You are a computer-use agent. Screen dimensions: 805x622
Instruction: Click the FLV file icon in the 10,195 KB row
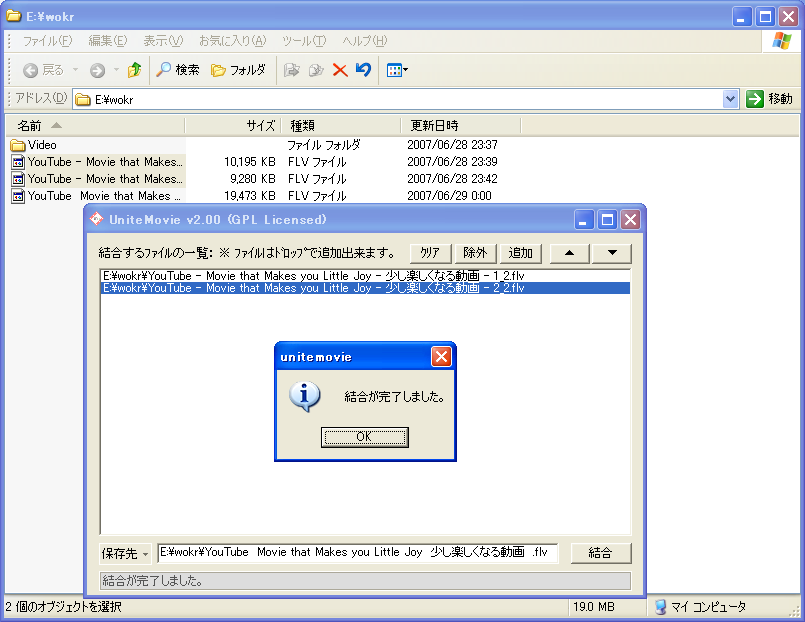click(x=18, y=162)
